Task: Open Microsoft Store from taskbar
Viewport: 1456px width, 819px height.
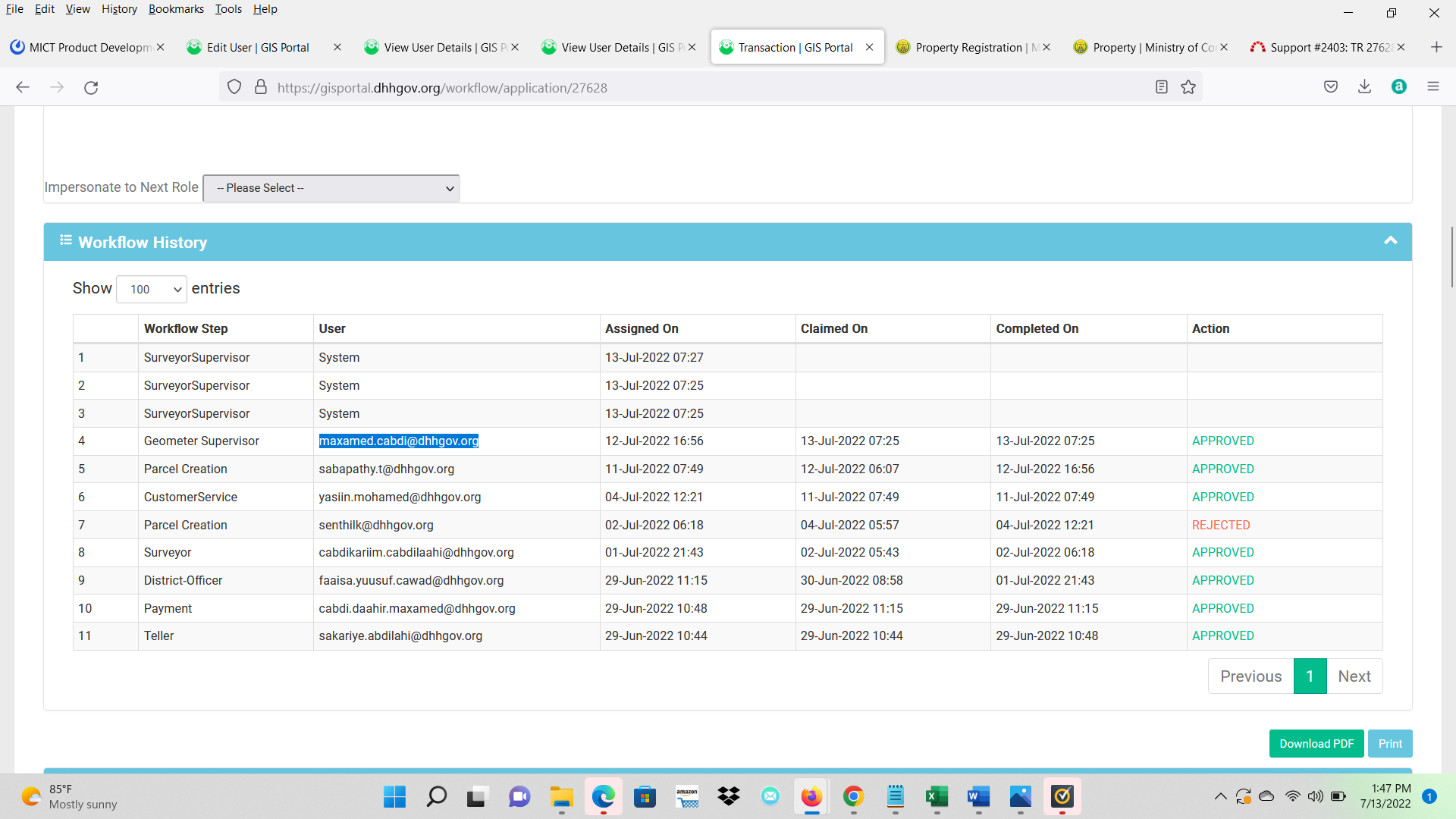Action: (x=645, y=796)
